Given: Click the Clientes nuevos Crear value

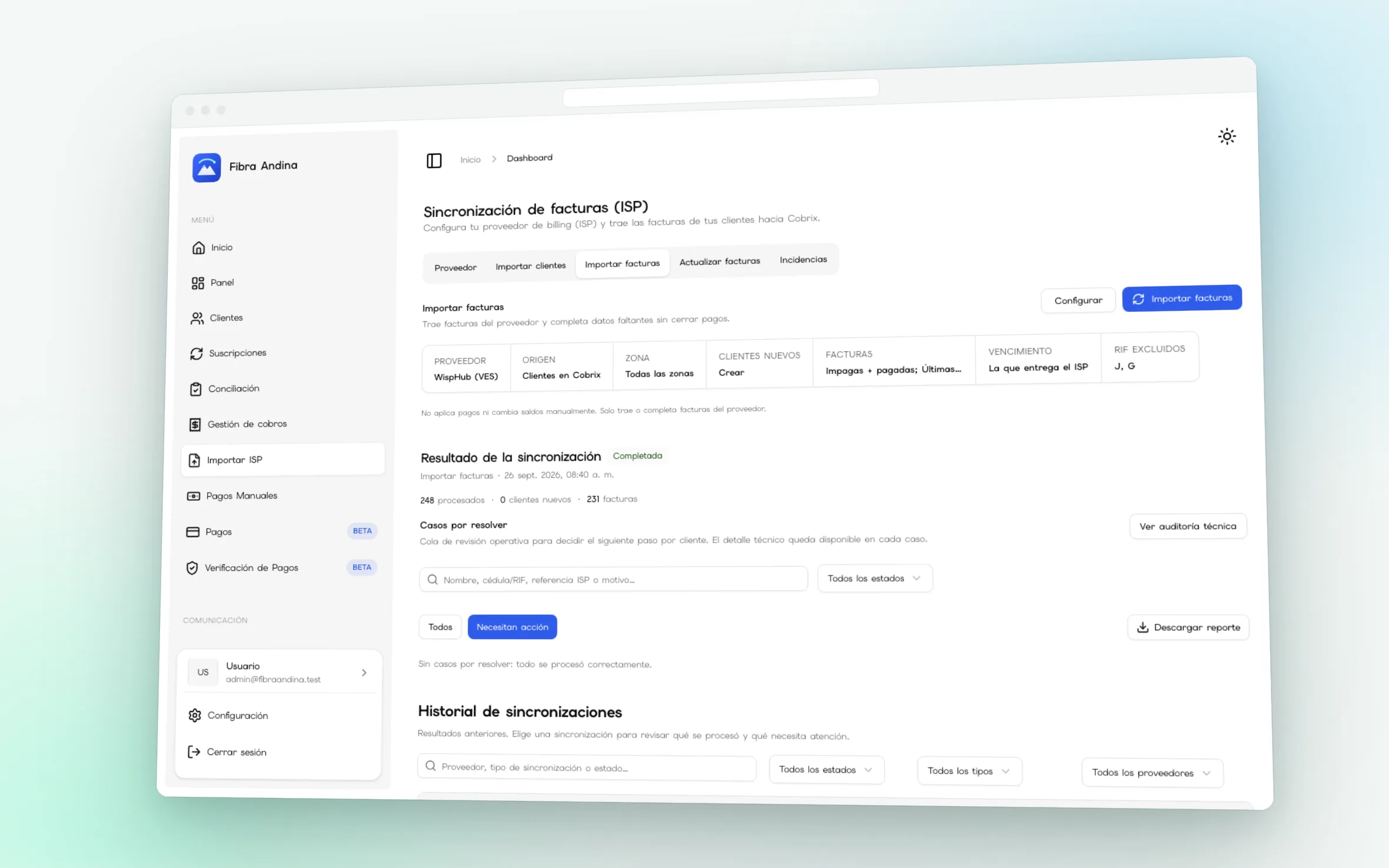Looking at the screenshot, I should pyautogui.click(x=731, y=373).
